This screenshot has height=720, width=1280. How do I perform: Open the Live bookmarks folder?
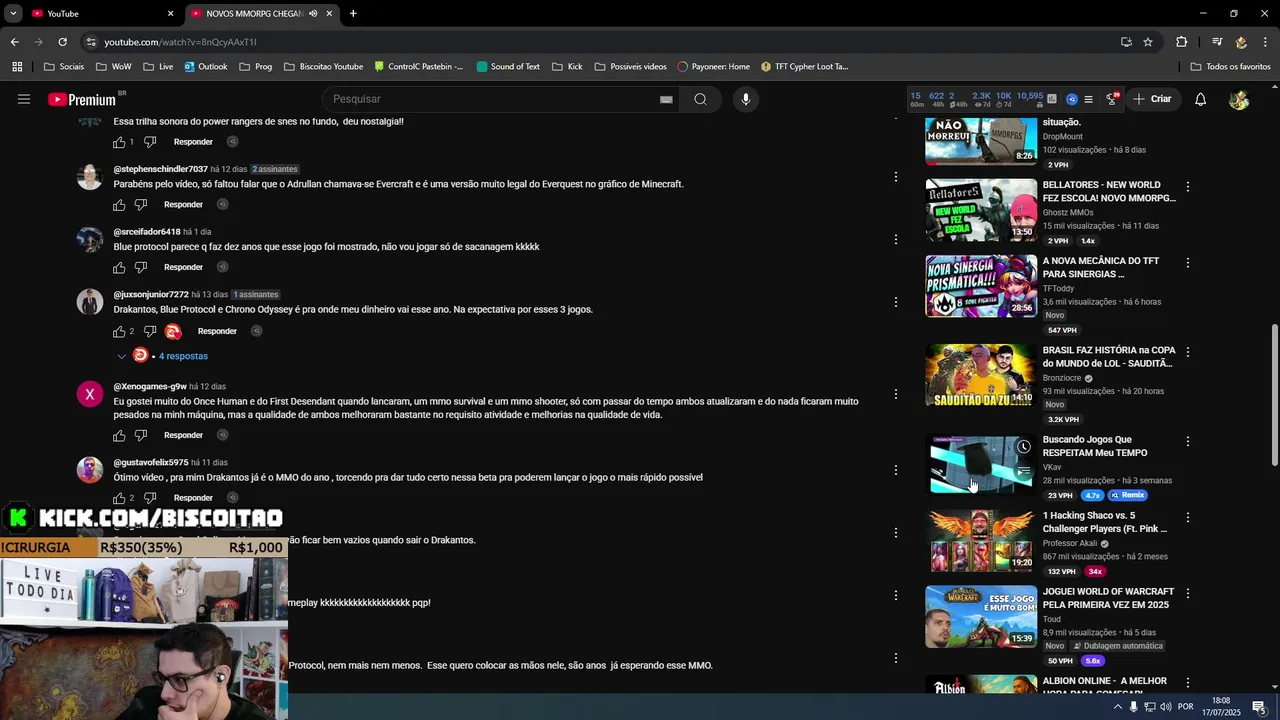158,67
